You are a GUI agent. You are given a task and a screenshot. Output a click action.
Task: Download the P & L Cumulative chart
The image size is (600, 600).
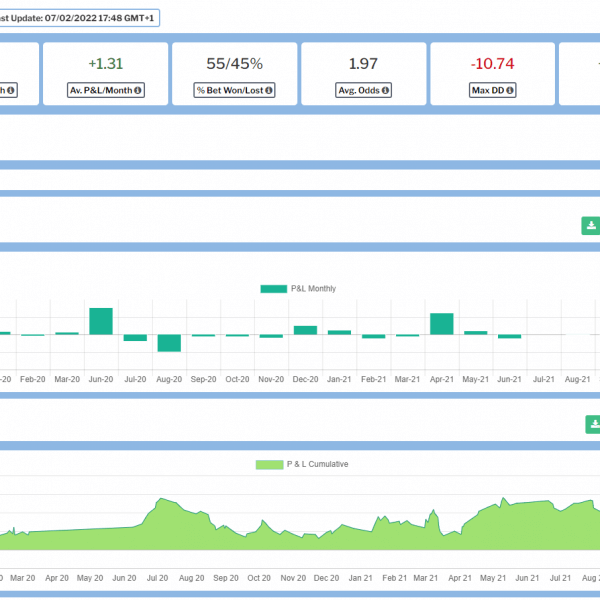(x=593, y=424)
